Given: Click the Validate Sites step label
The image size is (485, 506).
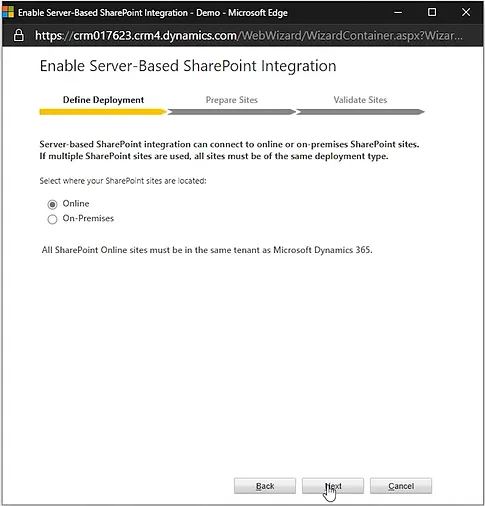Looking at the screenshot, I should pyautogui.click(x=360, y=100).
